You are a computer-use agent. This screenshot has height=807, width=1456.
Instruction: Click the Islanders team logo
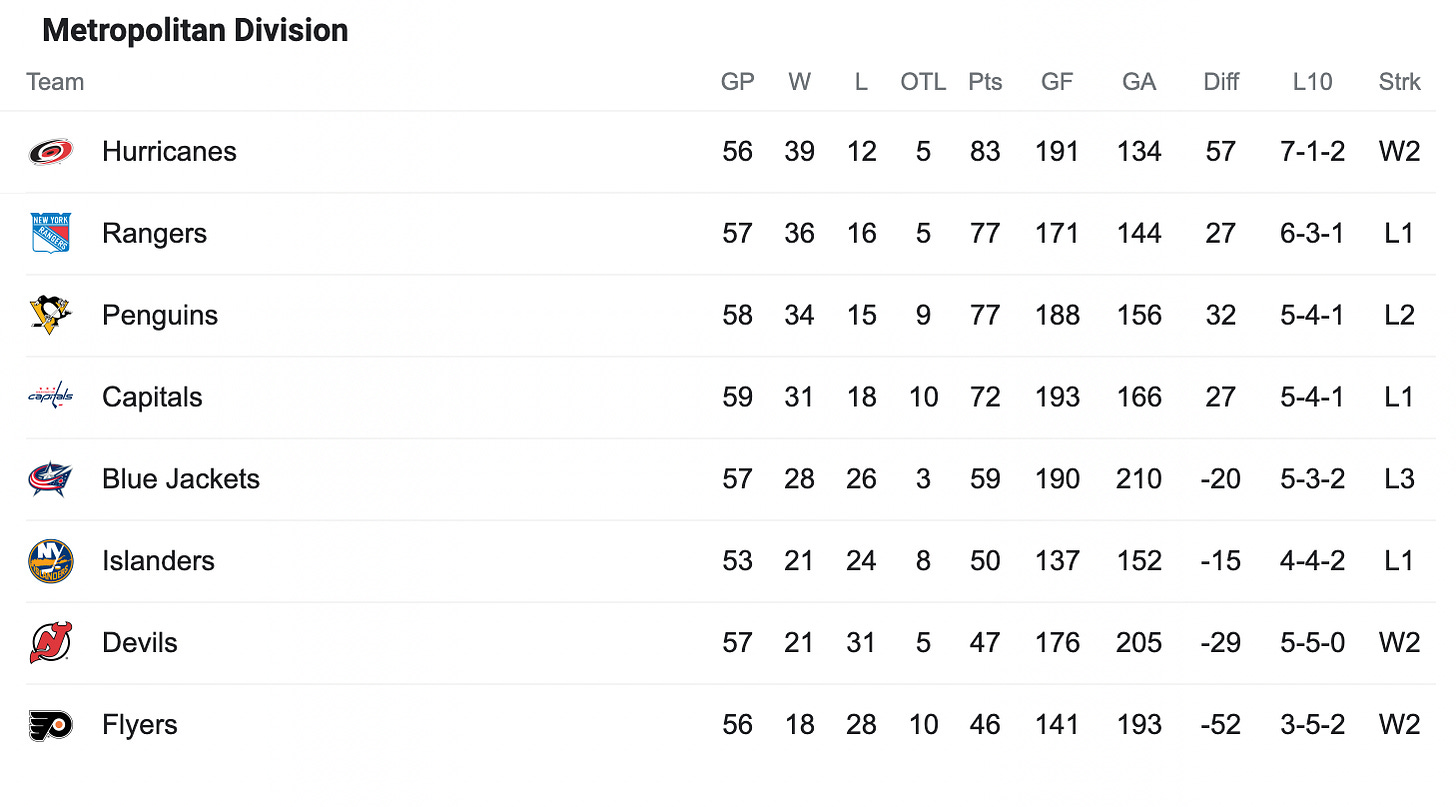point(50,561)
